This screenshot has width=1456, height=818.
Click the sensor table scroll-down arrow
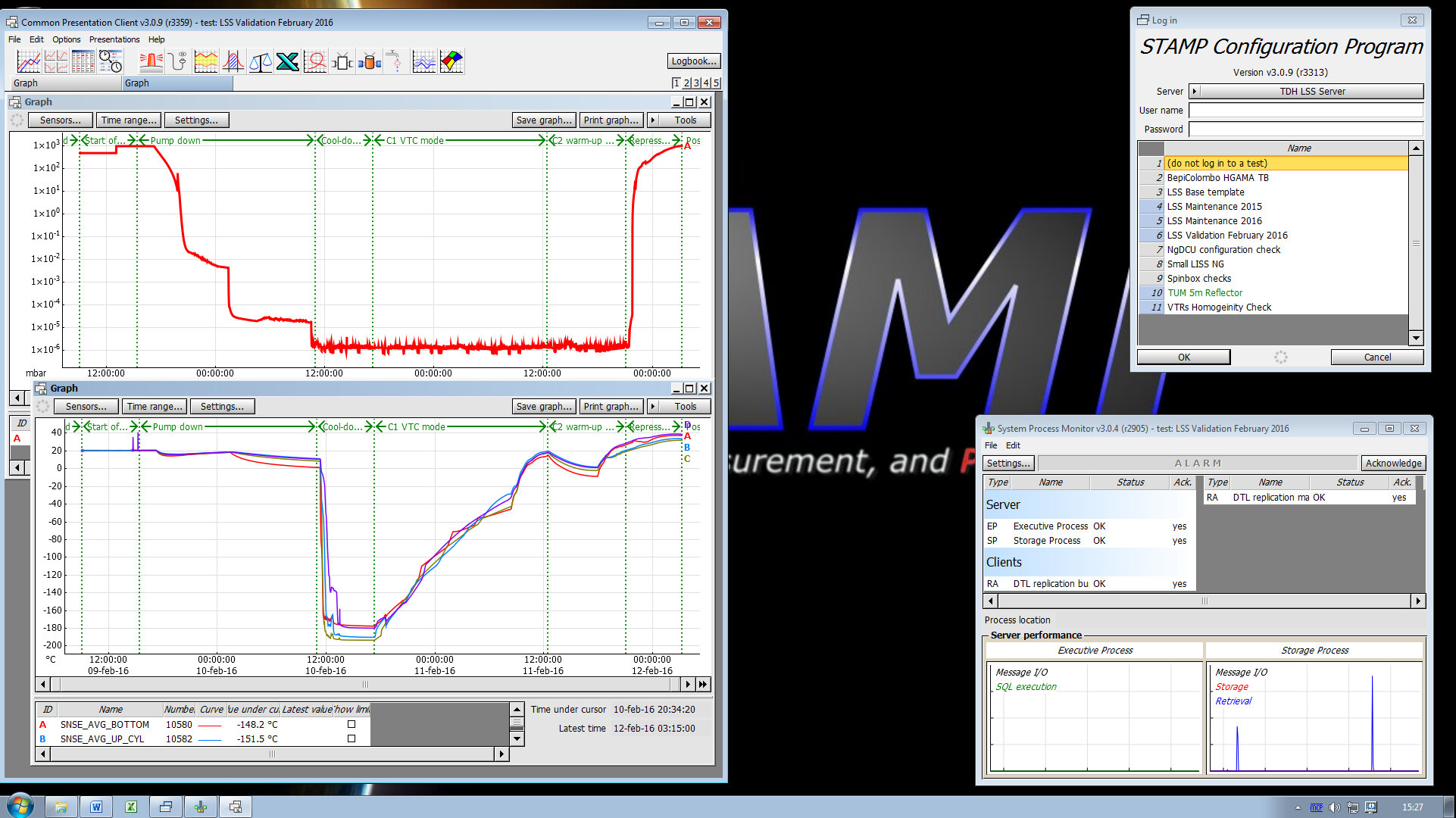coord(517,738)
